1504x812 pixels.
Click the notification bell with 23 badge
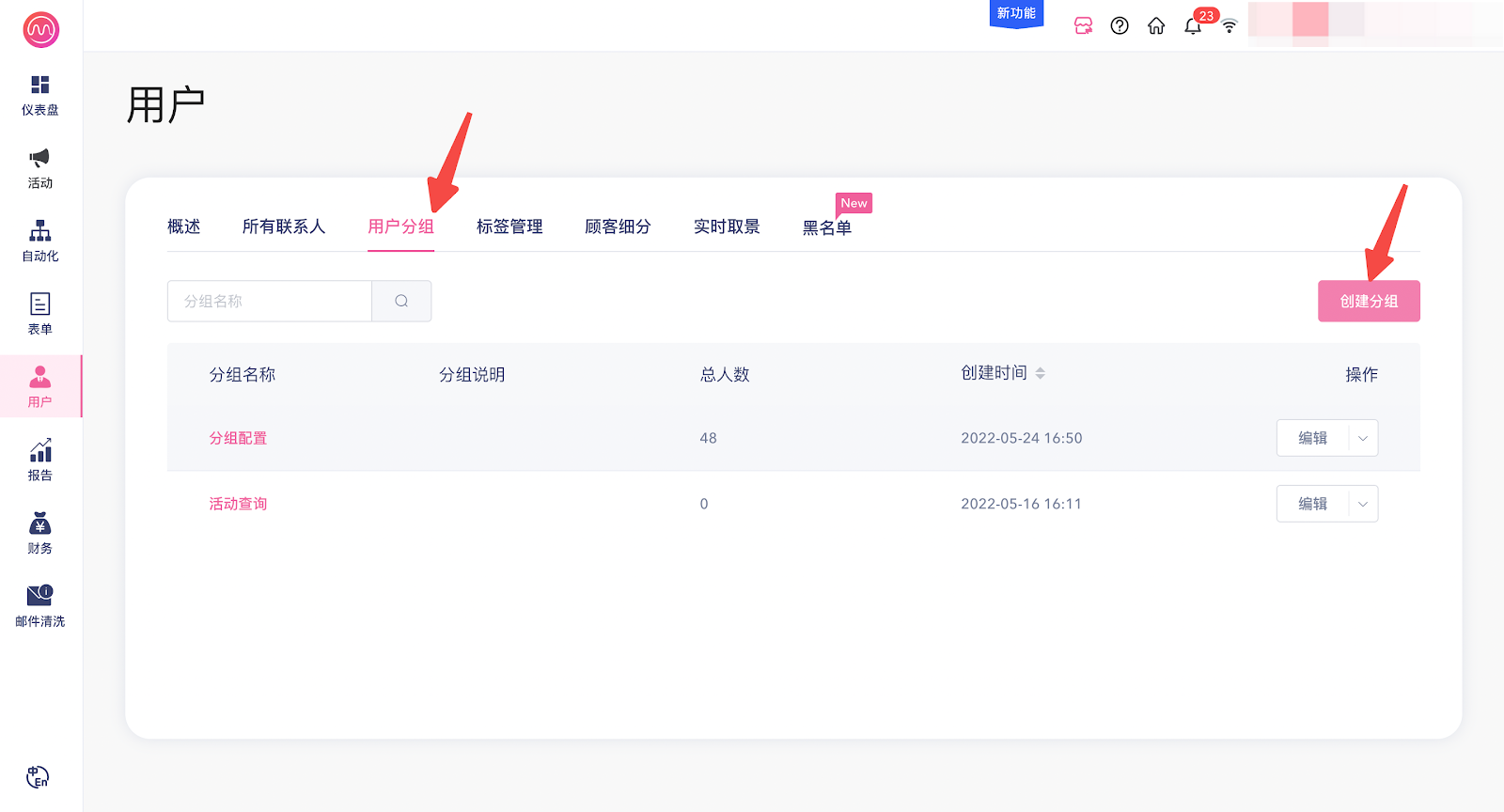pos(1193,25)
